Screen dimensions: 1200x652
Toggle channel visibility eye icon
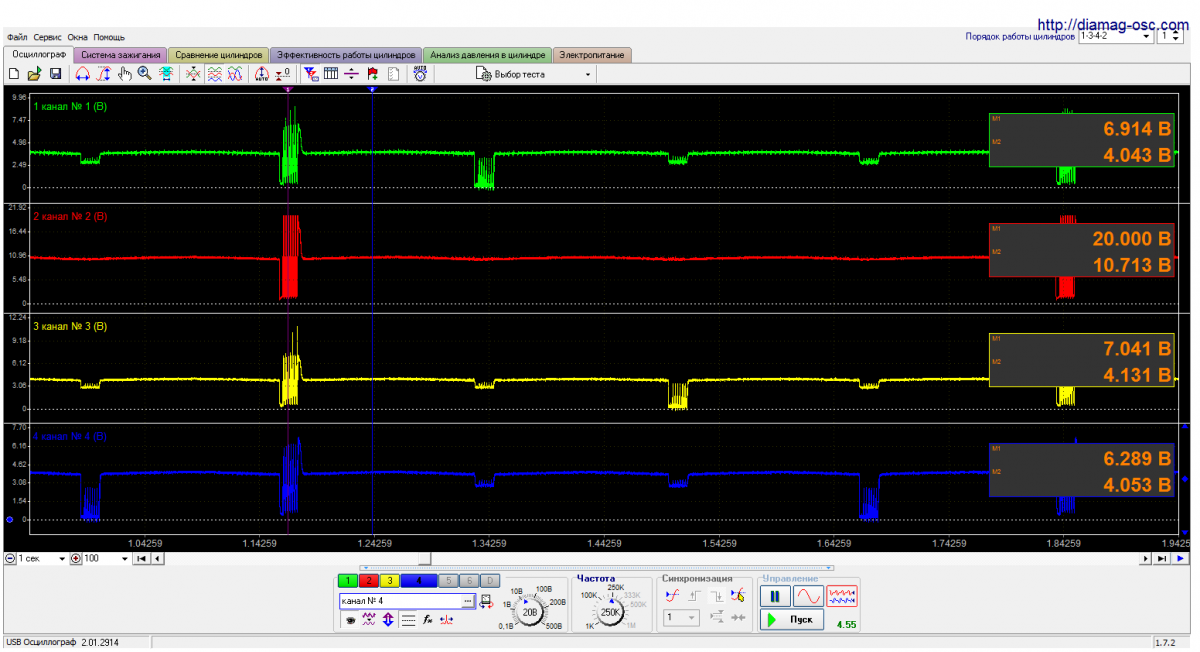point(351,620)
